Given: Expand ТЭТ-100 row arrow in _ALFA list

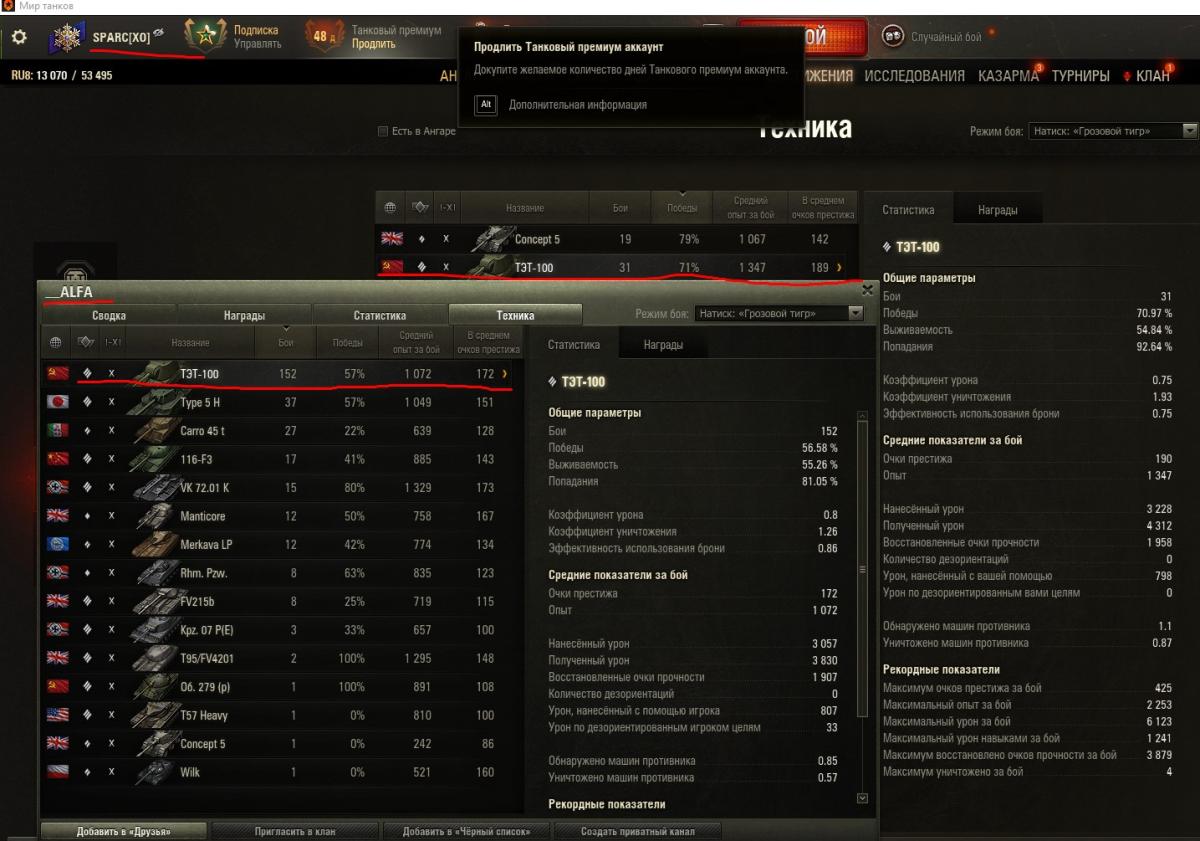Looking at the screenshot, I should [504, 374].
